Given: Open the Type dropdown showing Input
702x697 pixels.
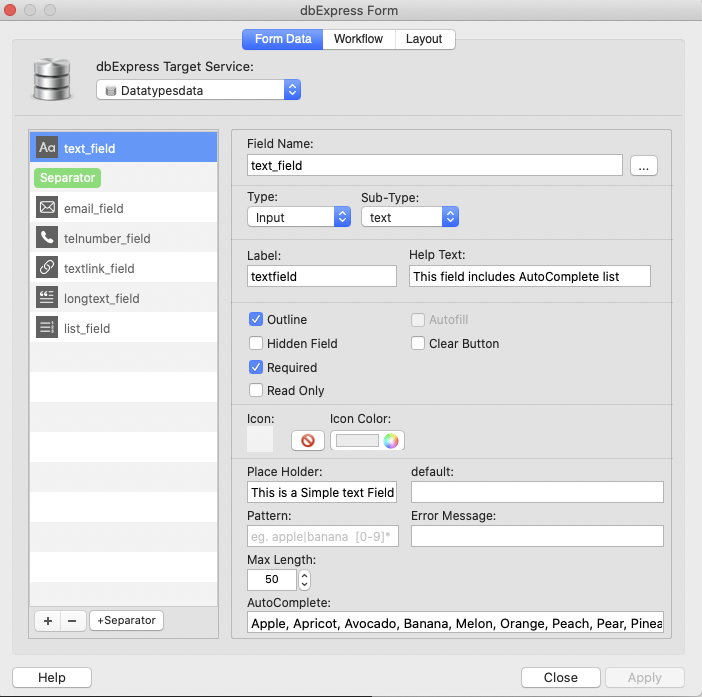Looking at the screenshot, I should pos(292,217).
